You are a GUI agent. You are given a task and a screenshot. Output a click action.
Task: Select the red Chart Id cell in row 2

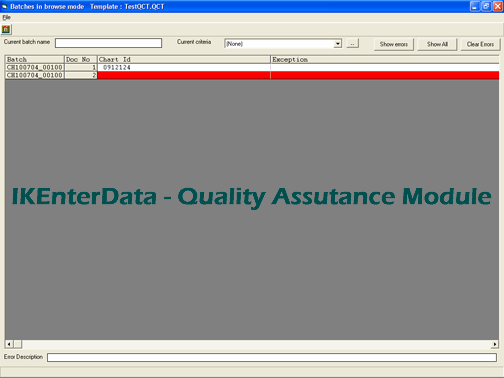pyautogui.click(x=184, y=75)
